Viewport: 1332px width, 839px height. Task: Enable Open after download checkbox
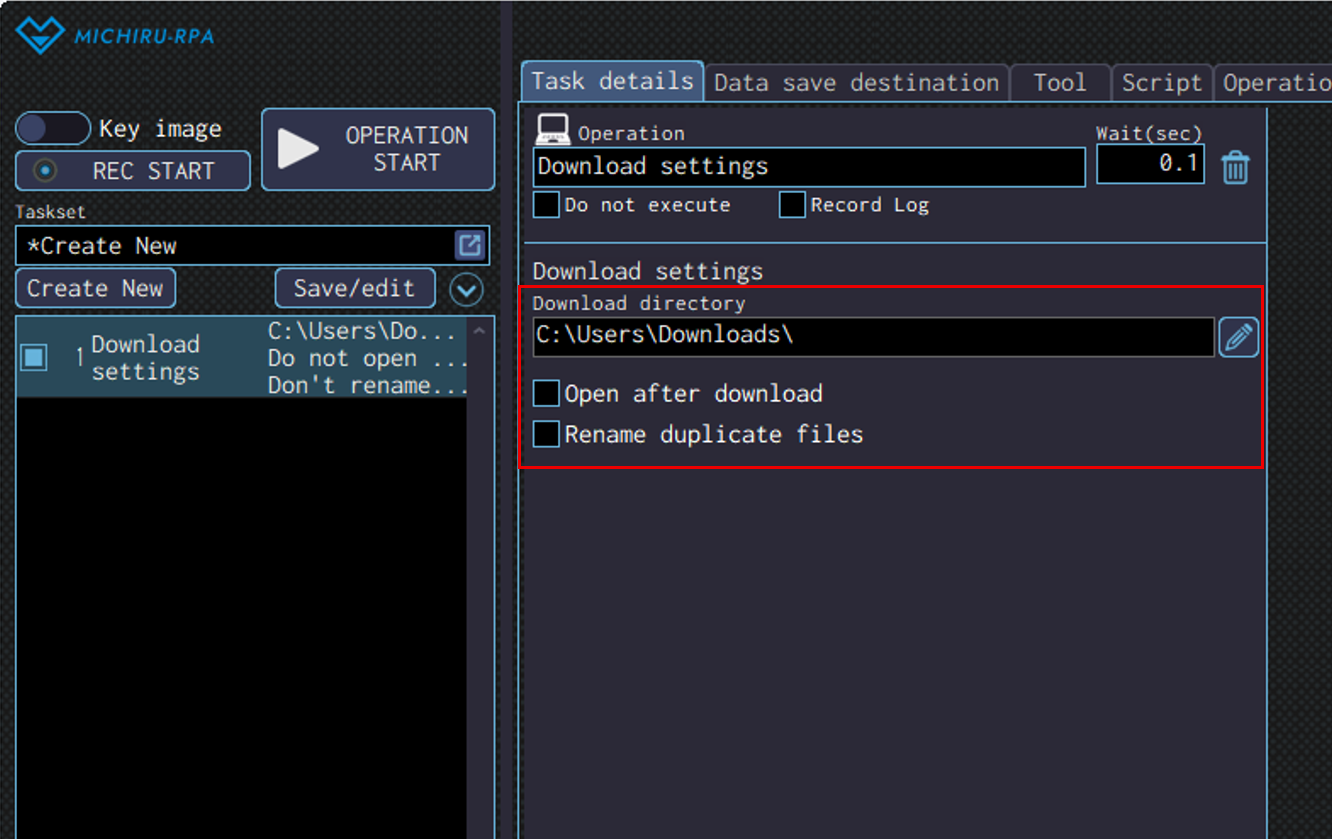tap(546, 394)
